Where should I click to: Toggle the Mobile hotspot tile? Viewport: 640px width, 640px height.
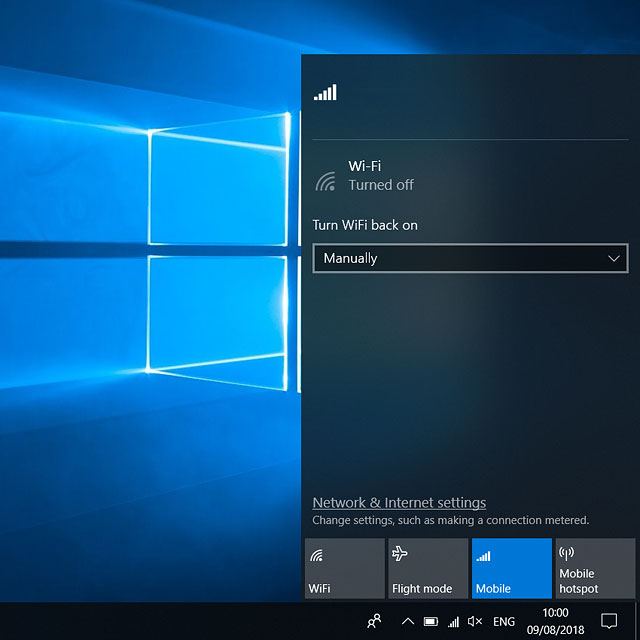click(x=595, y=568)
